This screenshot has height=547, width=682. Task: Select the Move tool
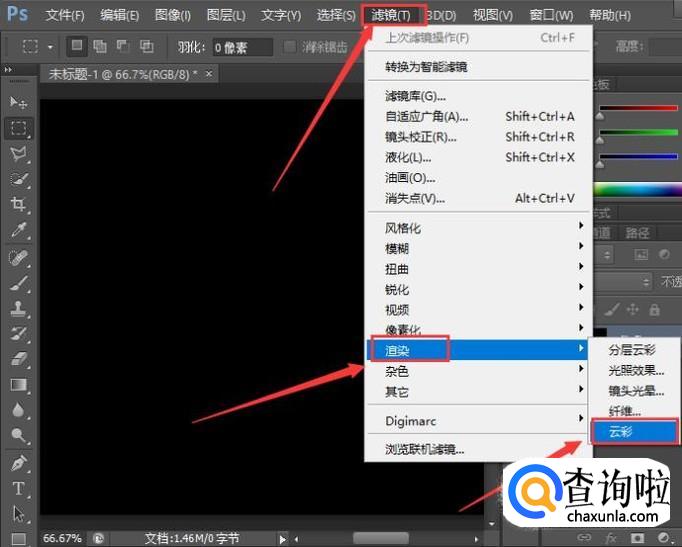18,102
